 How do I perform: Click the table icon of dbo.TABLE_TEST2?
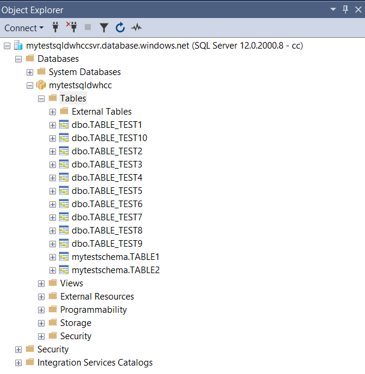pyautogui.click(x=64, y=151)
